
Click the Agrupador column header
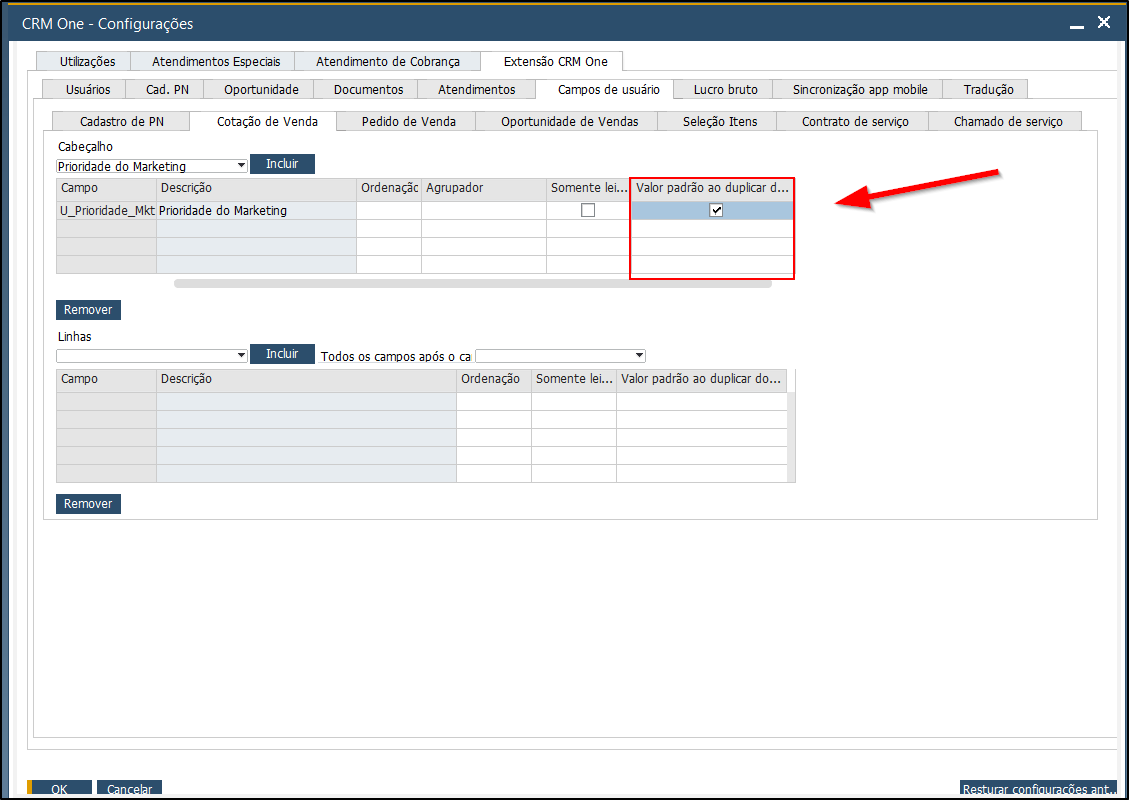point(484,188)
